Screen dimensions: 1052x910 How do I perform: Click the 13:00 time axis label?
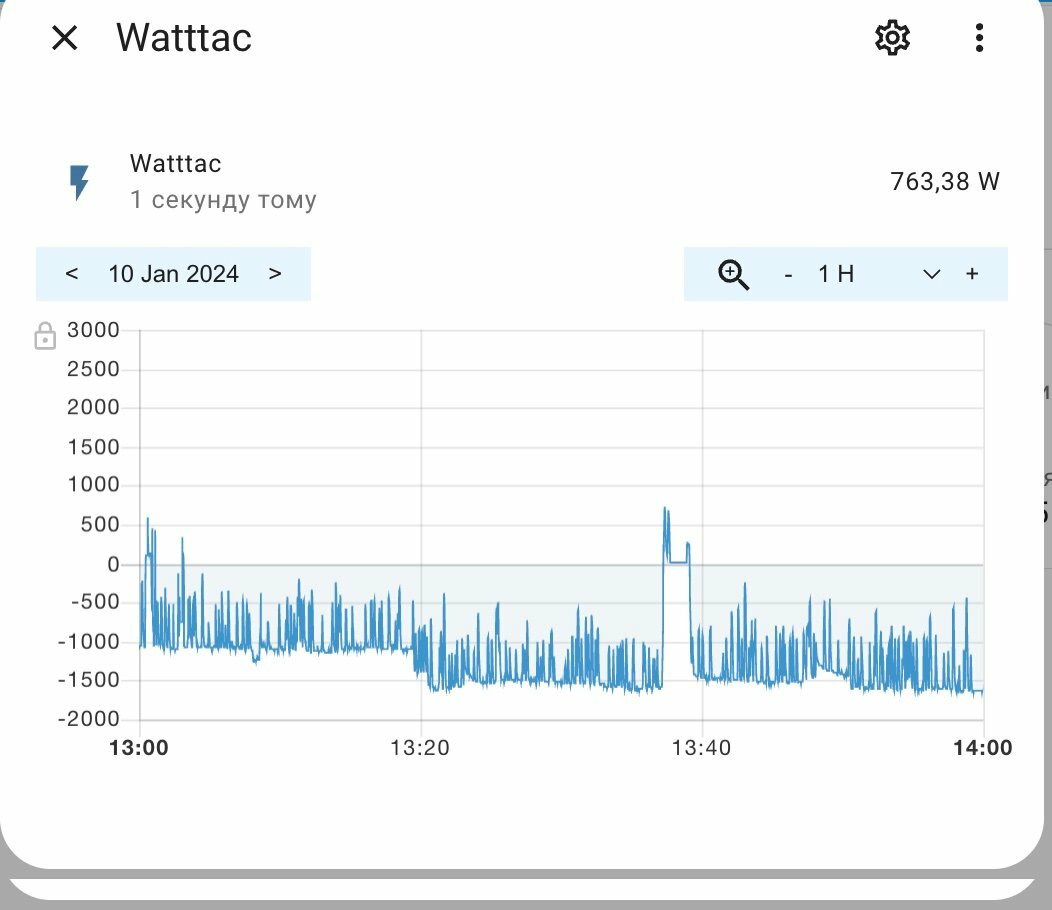tap(139, 748)
